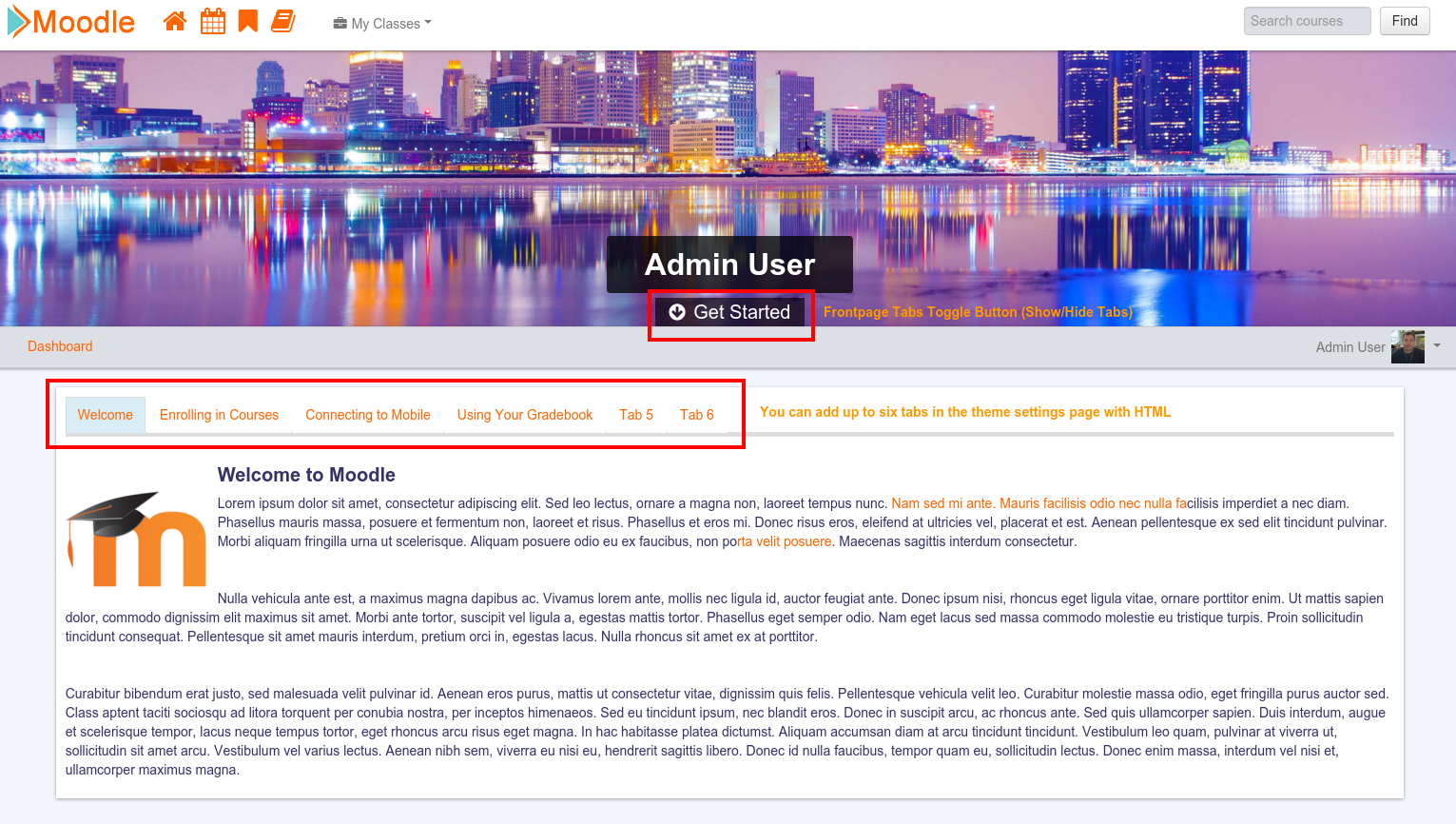Switch to Enrolling in Courses tab
Viewport: 1456px width, 824px height.
click(219, 415)
